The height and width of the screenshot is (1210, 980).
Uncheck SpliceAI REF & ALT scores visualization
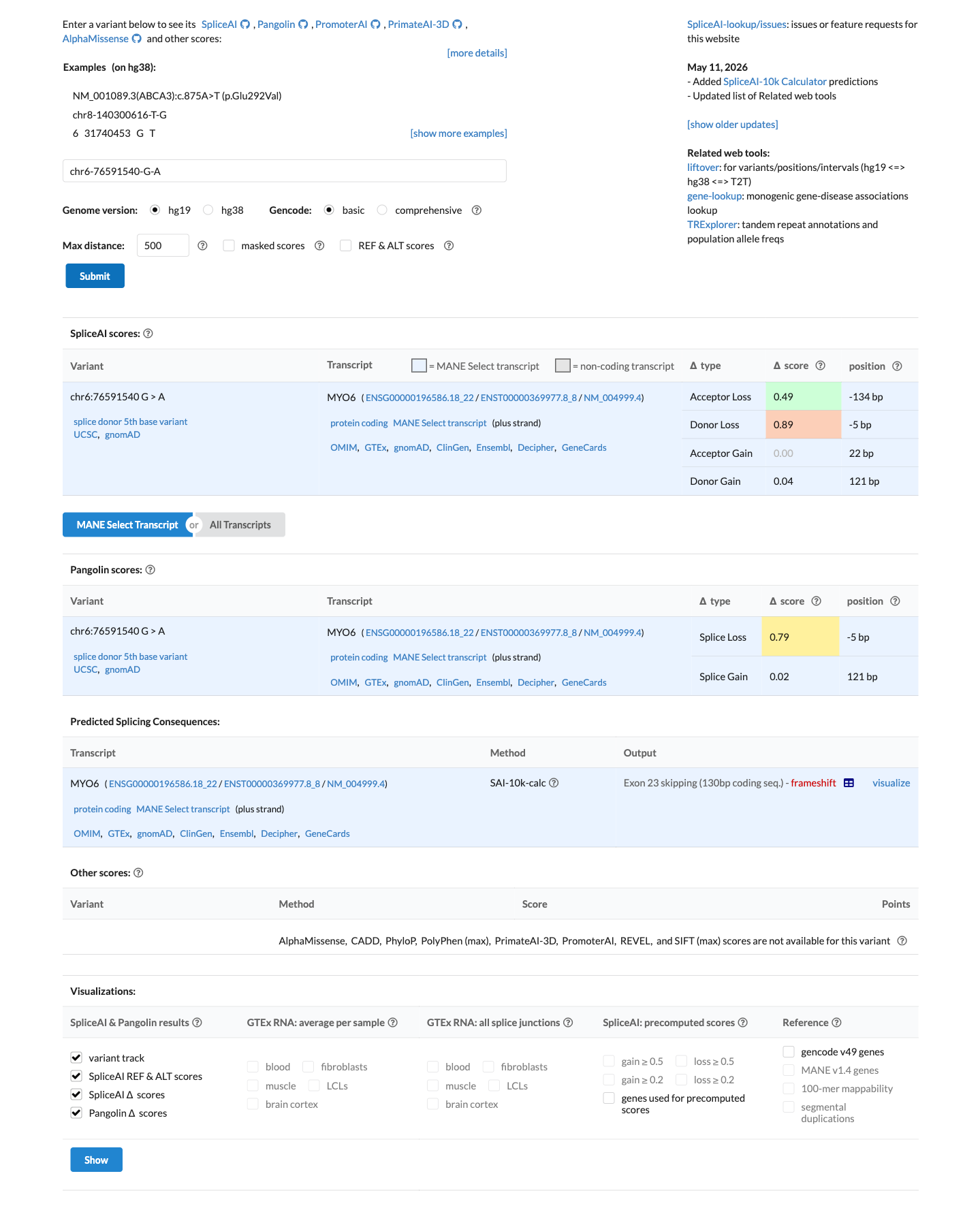coord(76,1076)
